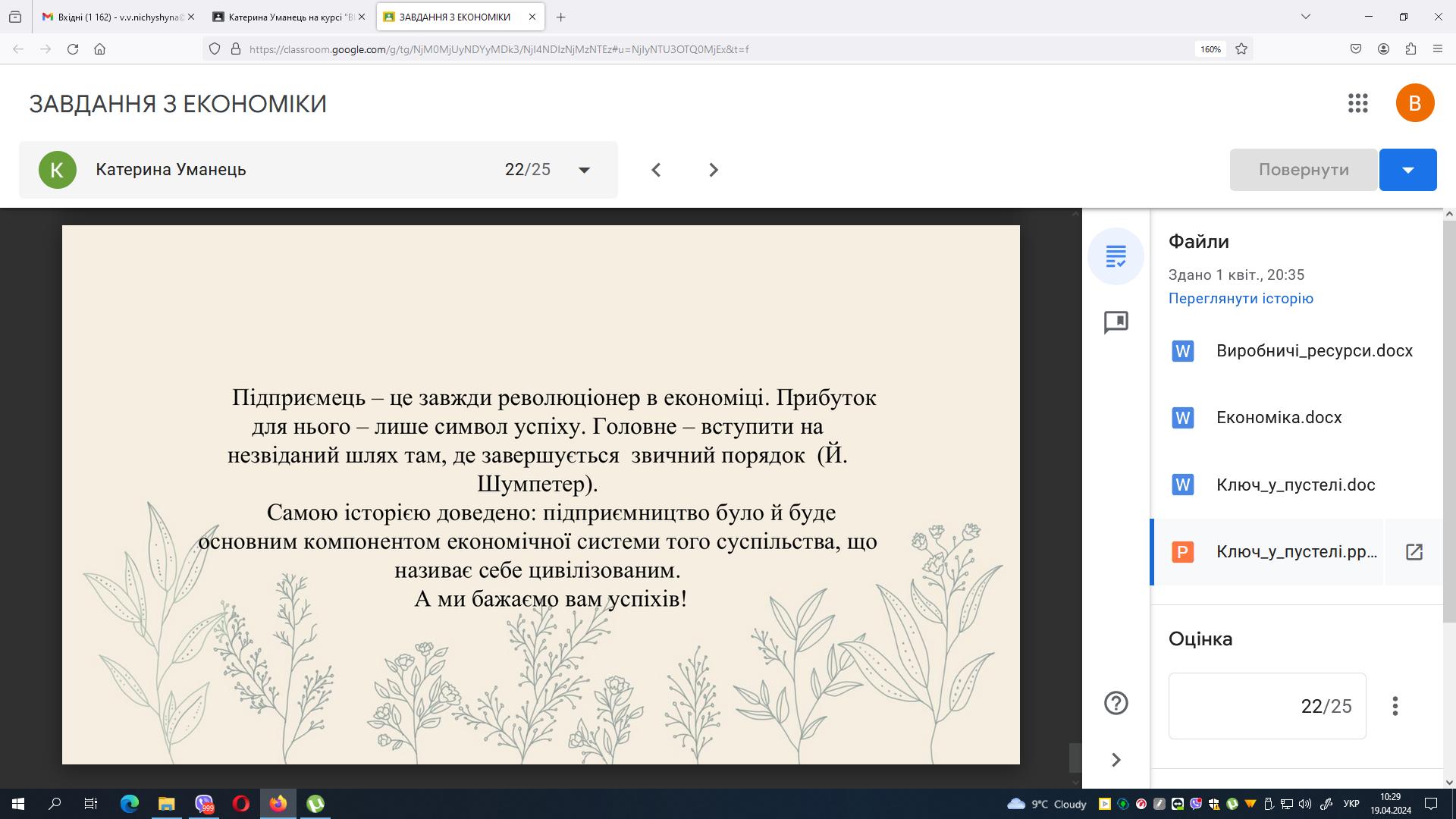Click the Повернути button
The image size is (1456, 819).
tap(1303, 170)
